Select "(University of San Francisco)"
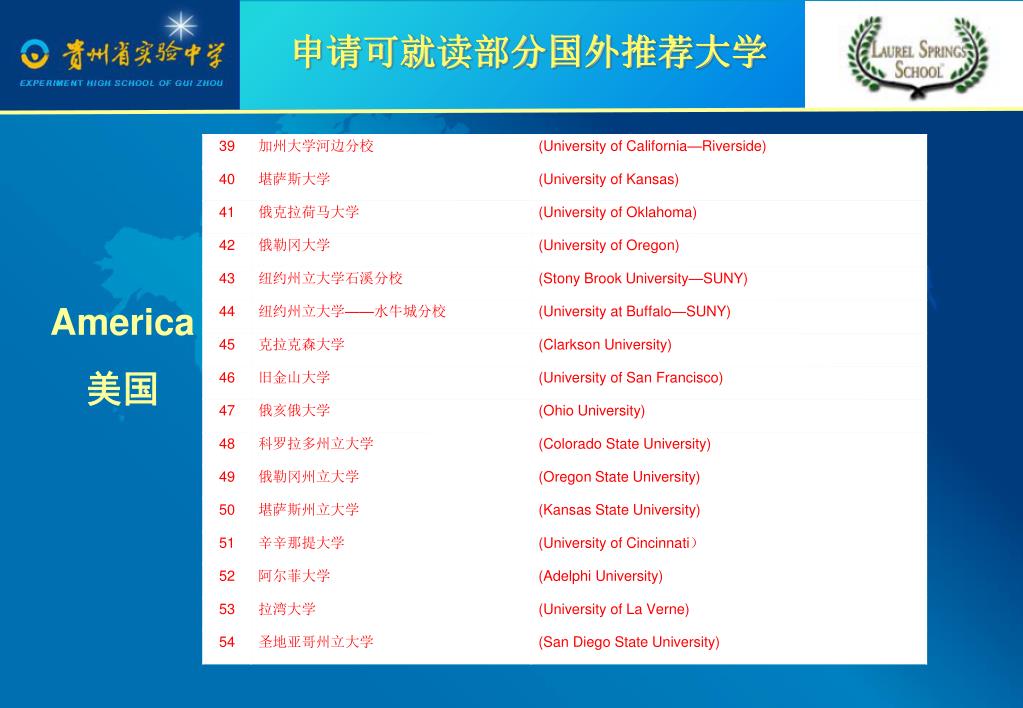This screenshot has width=1023, height=708. point(630,378)
